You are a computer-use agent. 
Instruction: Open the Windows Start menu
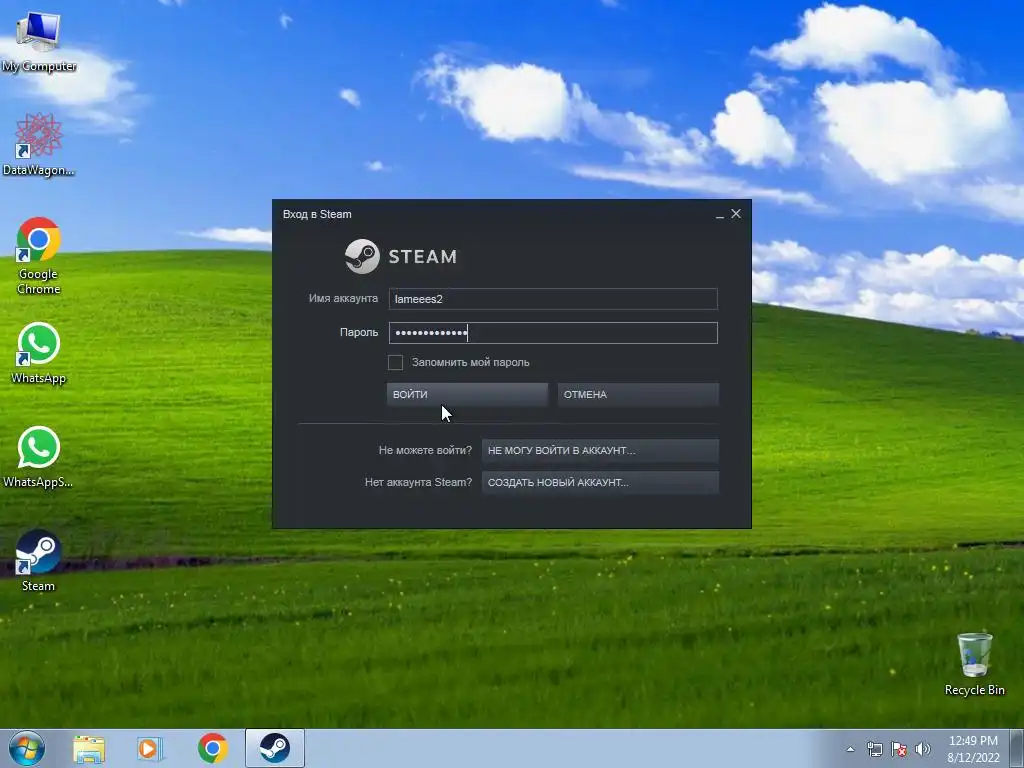27,748
